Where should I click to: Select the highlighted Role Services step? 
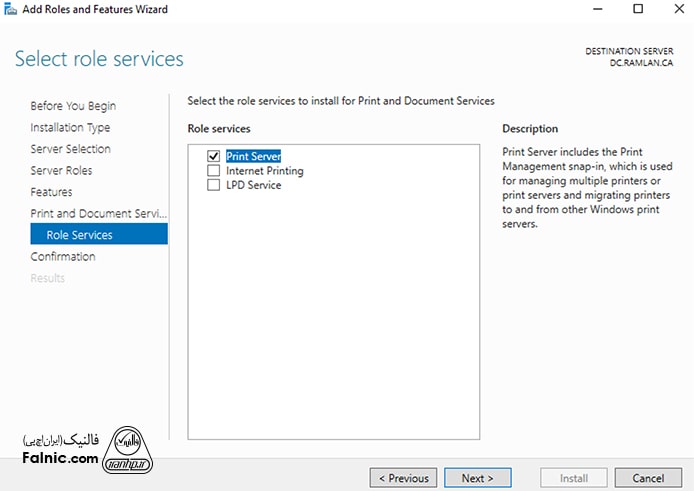[79, 235]
